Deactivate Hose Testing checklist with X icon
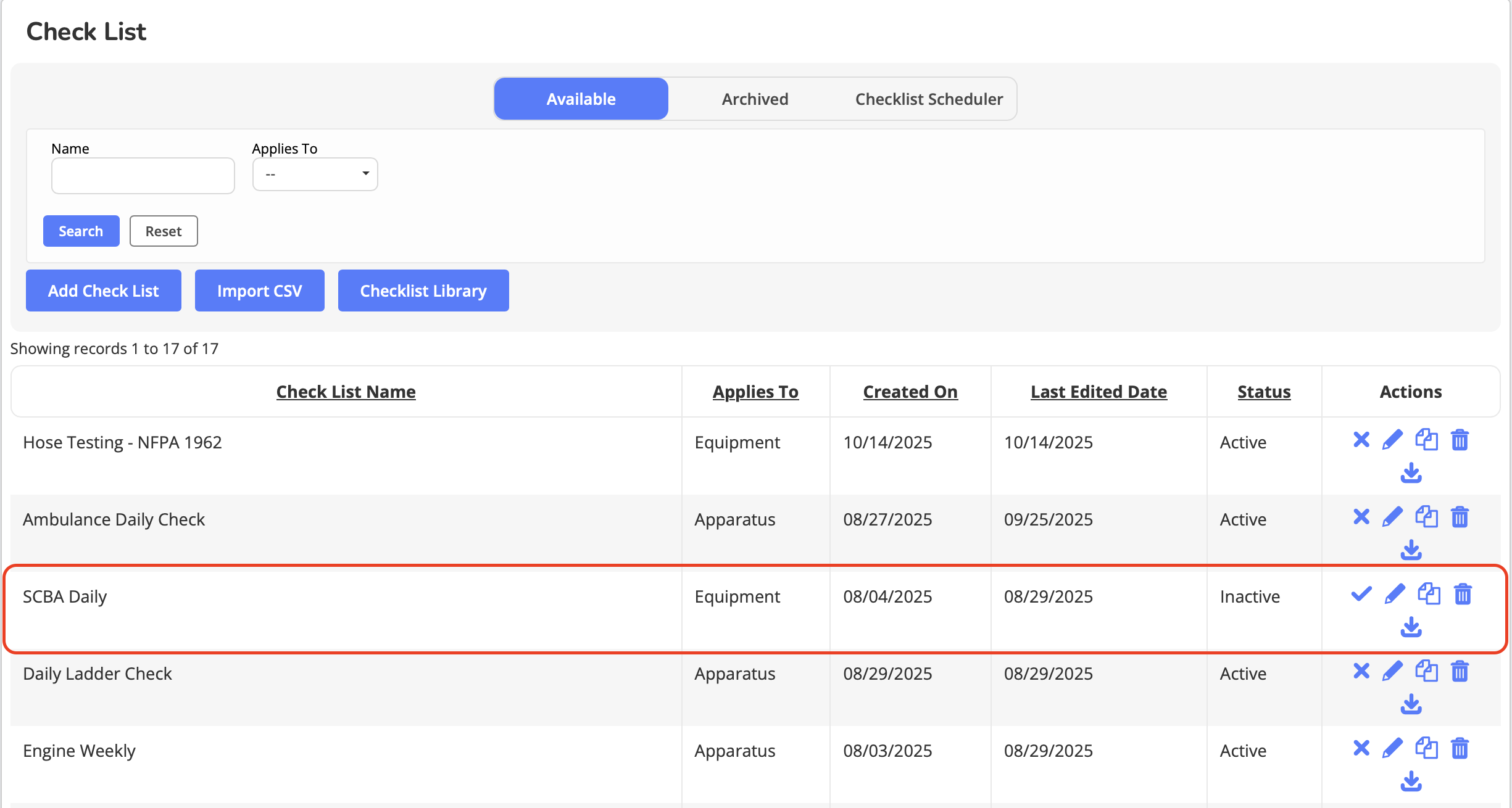The height and width of the screenshot is (808, 1512). pos(1361,440)
